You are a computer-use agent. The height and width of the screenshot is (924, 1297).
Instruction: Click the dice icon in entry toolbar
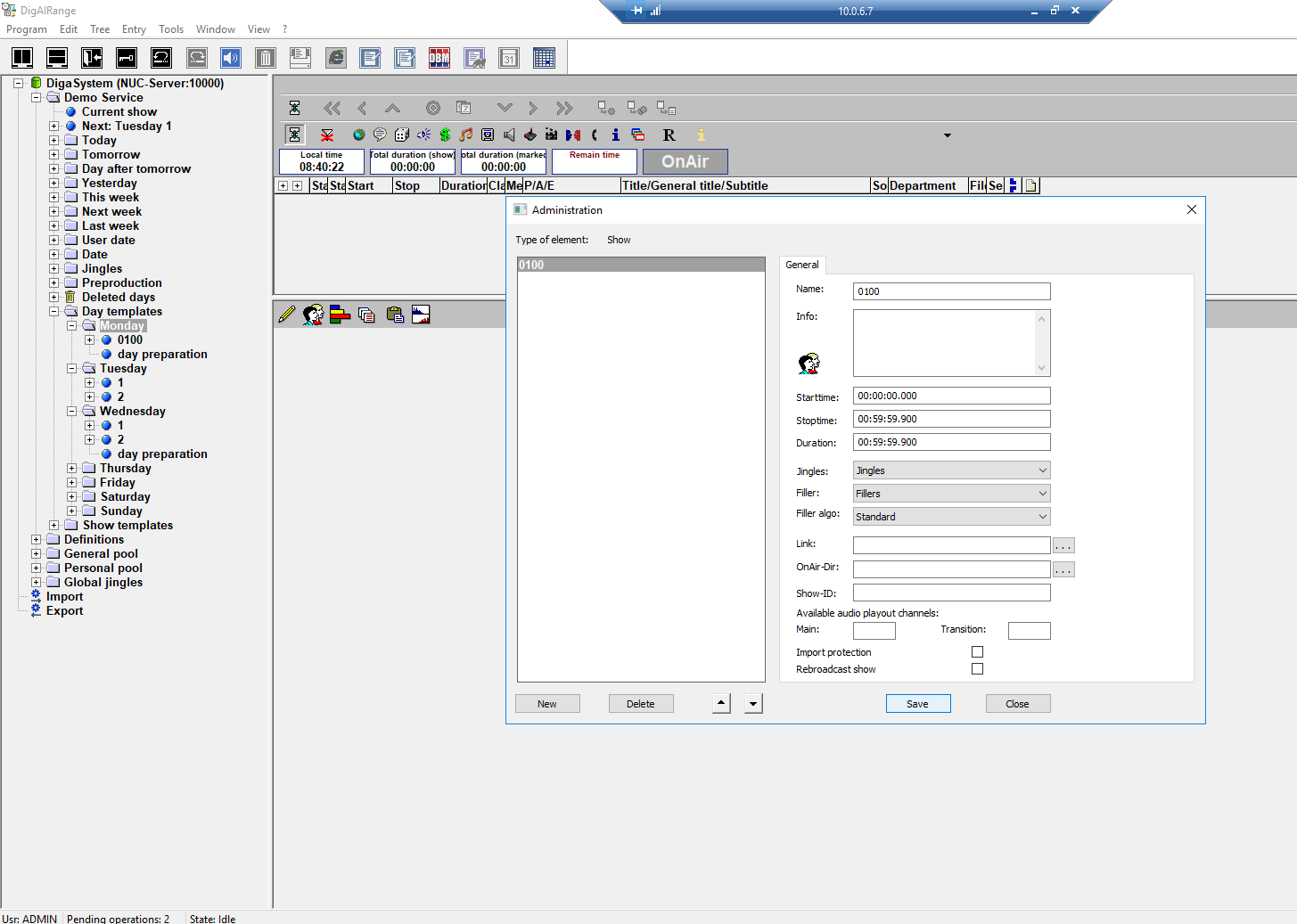click(402, 135)
